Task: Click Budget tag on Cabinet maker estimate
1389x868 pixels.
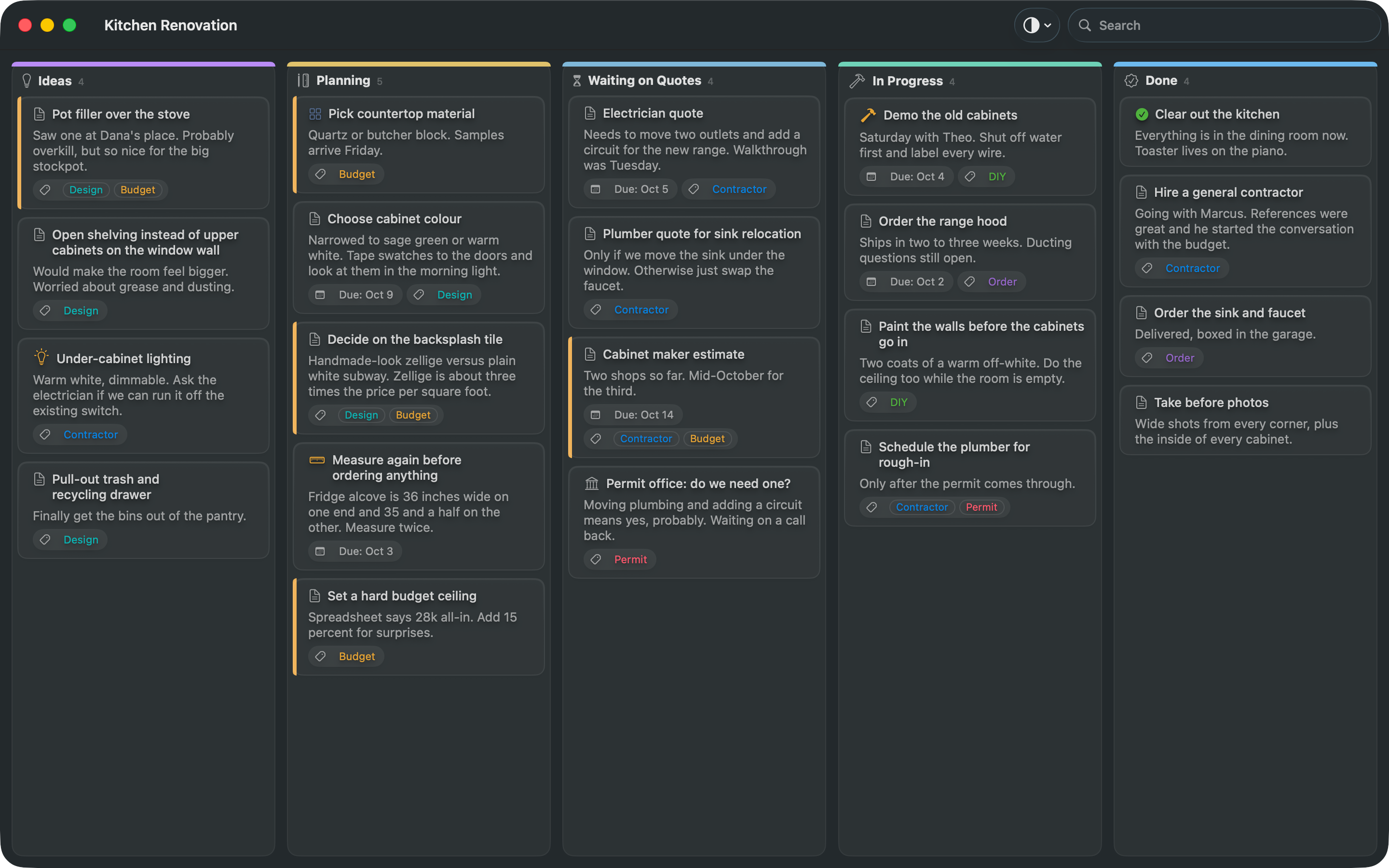Action: 707,439
